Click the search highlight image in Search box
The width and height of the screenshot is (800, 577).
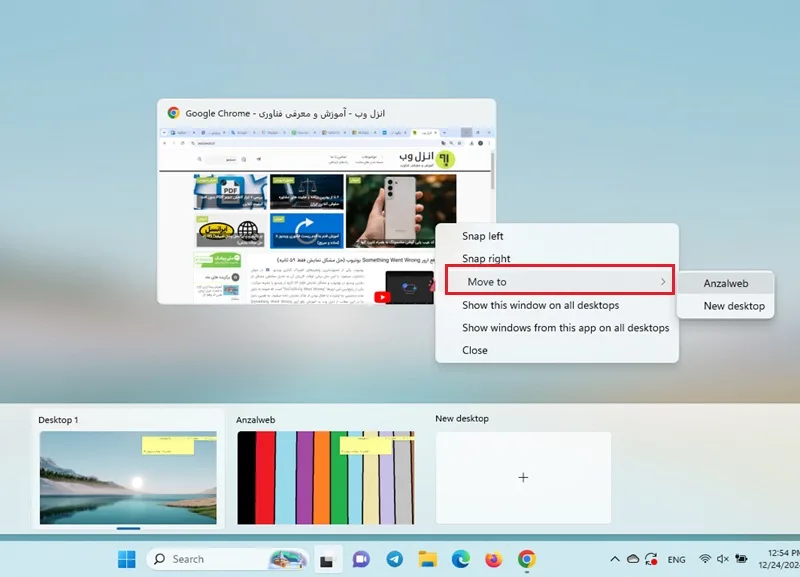point(288,559)
